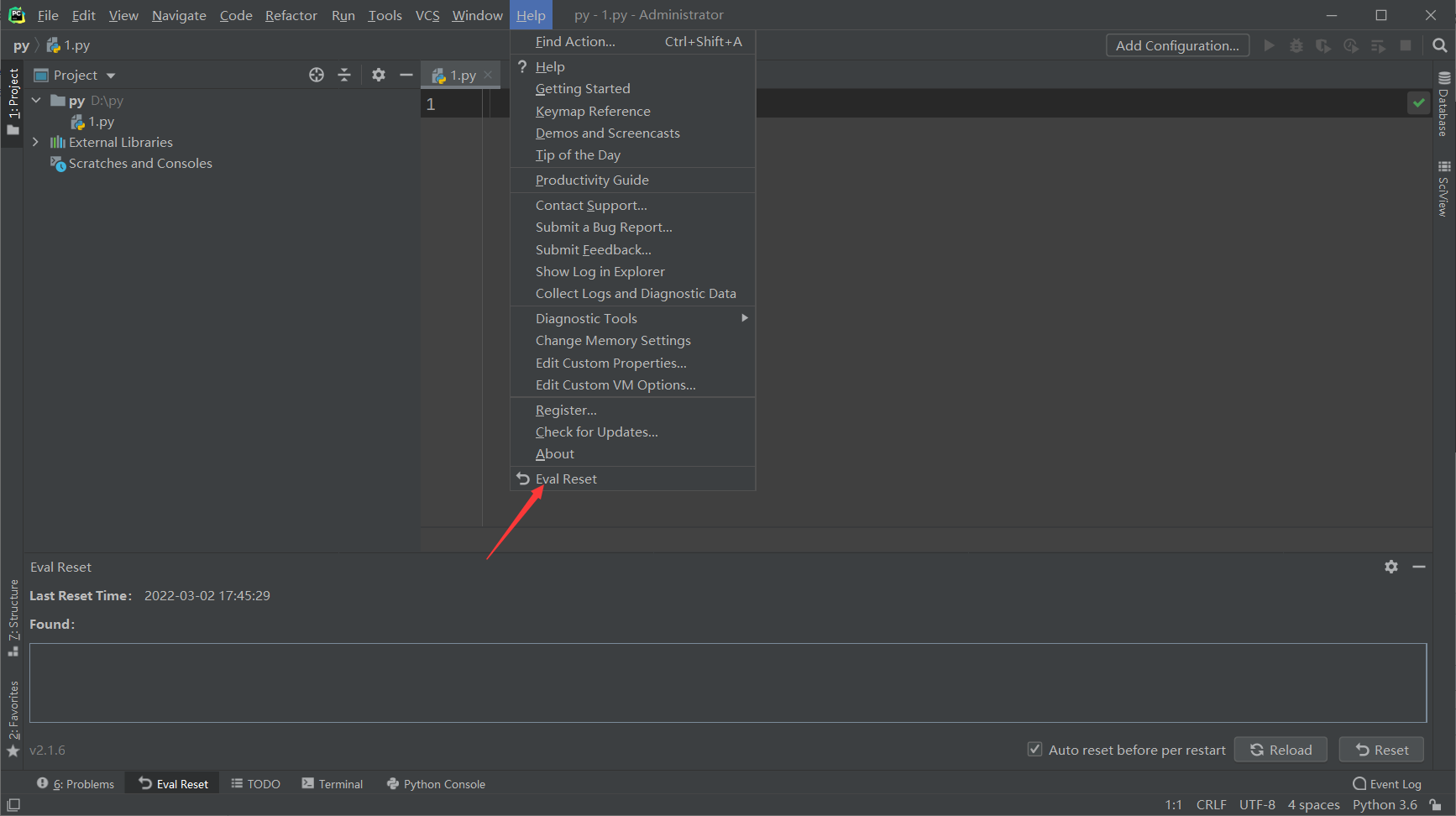Choose Edit Custom VM Options item
1456x816 pixels.
[633, 384]
